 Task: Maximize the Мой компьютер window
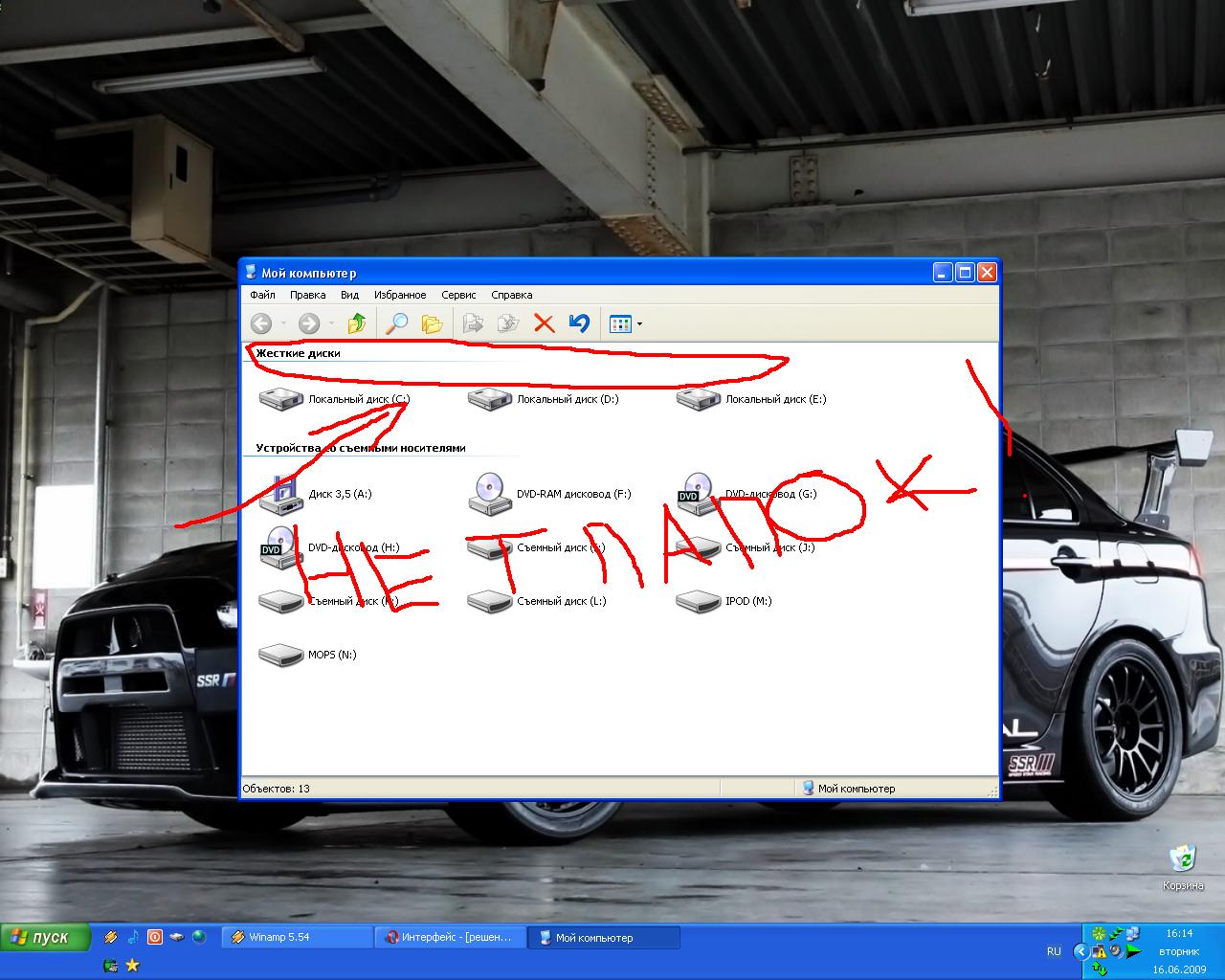point(965,273)
